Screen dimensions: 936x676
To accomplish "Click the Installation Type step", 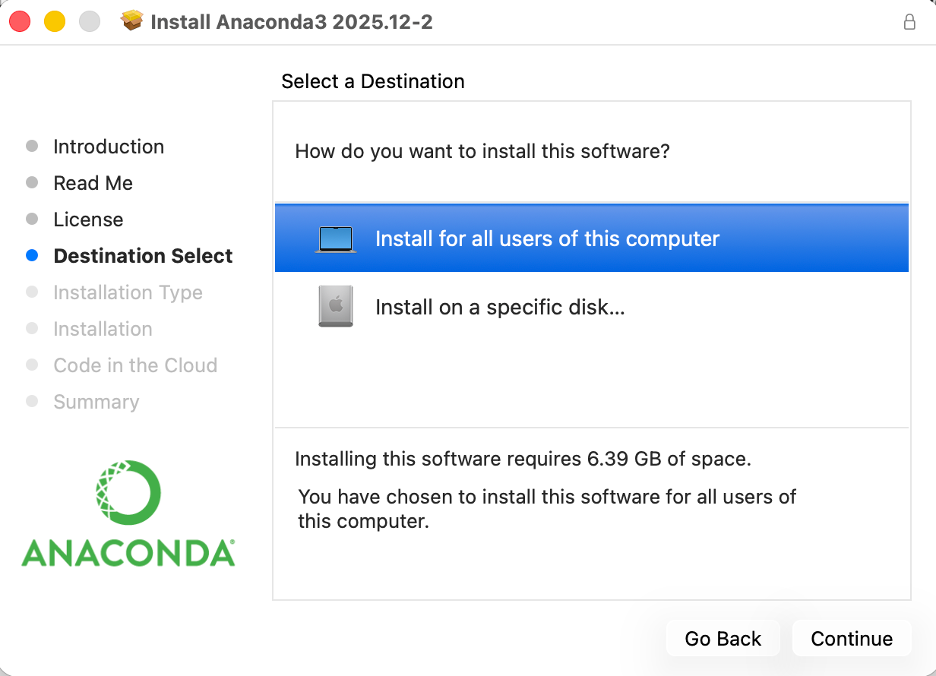I will (128, 293).
